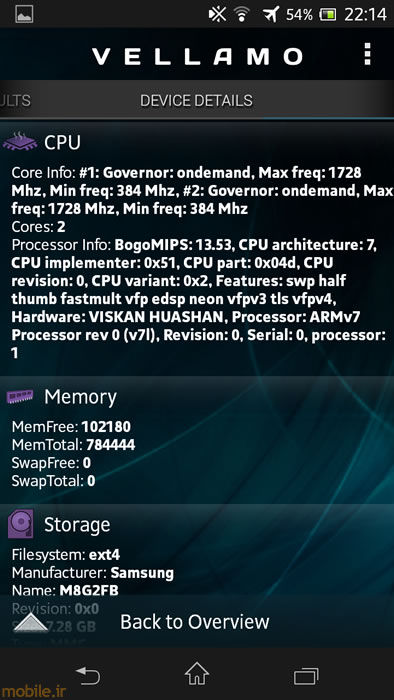Tap the Memory RAM stick icon
This screenshot has height=700, width=394.
[x=20, y=396]
